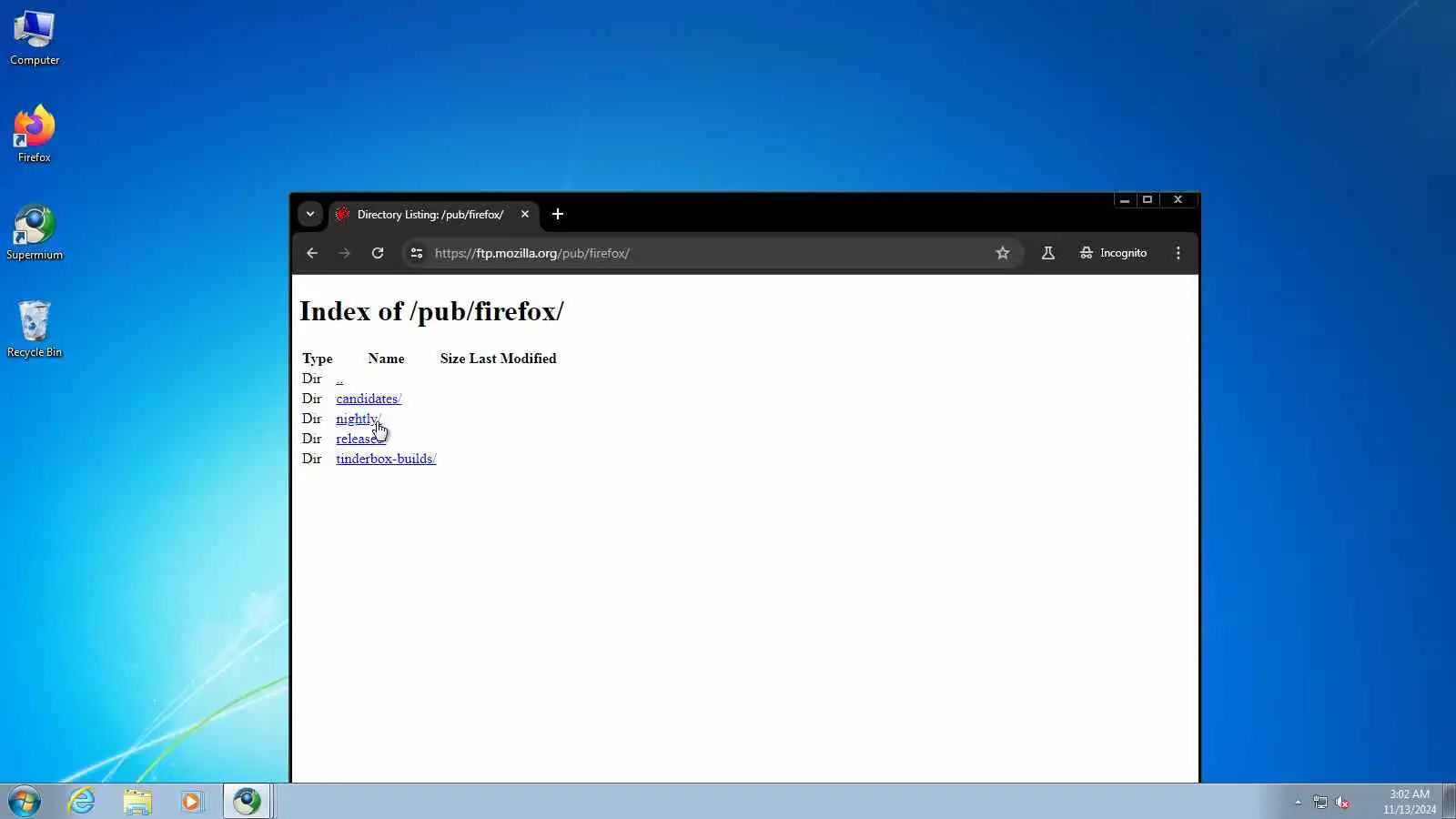This screenshot has height=819, width=1456.
Task: Open the experiments flask icon
Action: (1048, 253)
